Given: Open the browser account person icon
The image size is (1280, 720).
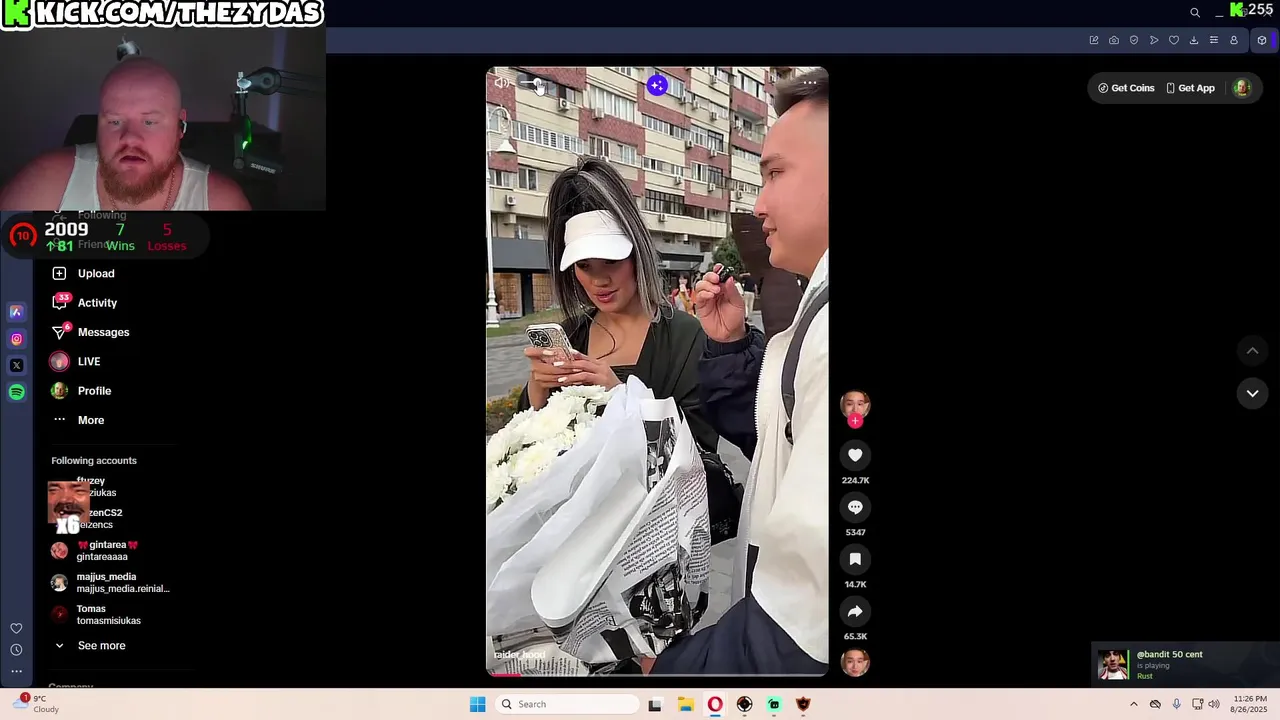Looking at the screenshot, I should click(1234, 40).
